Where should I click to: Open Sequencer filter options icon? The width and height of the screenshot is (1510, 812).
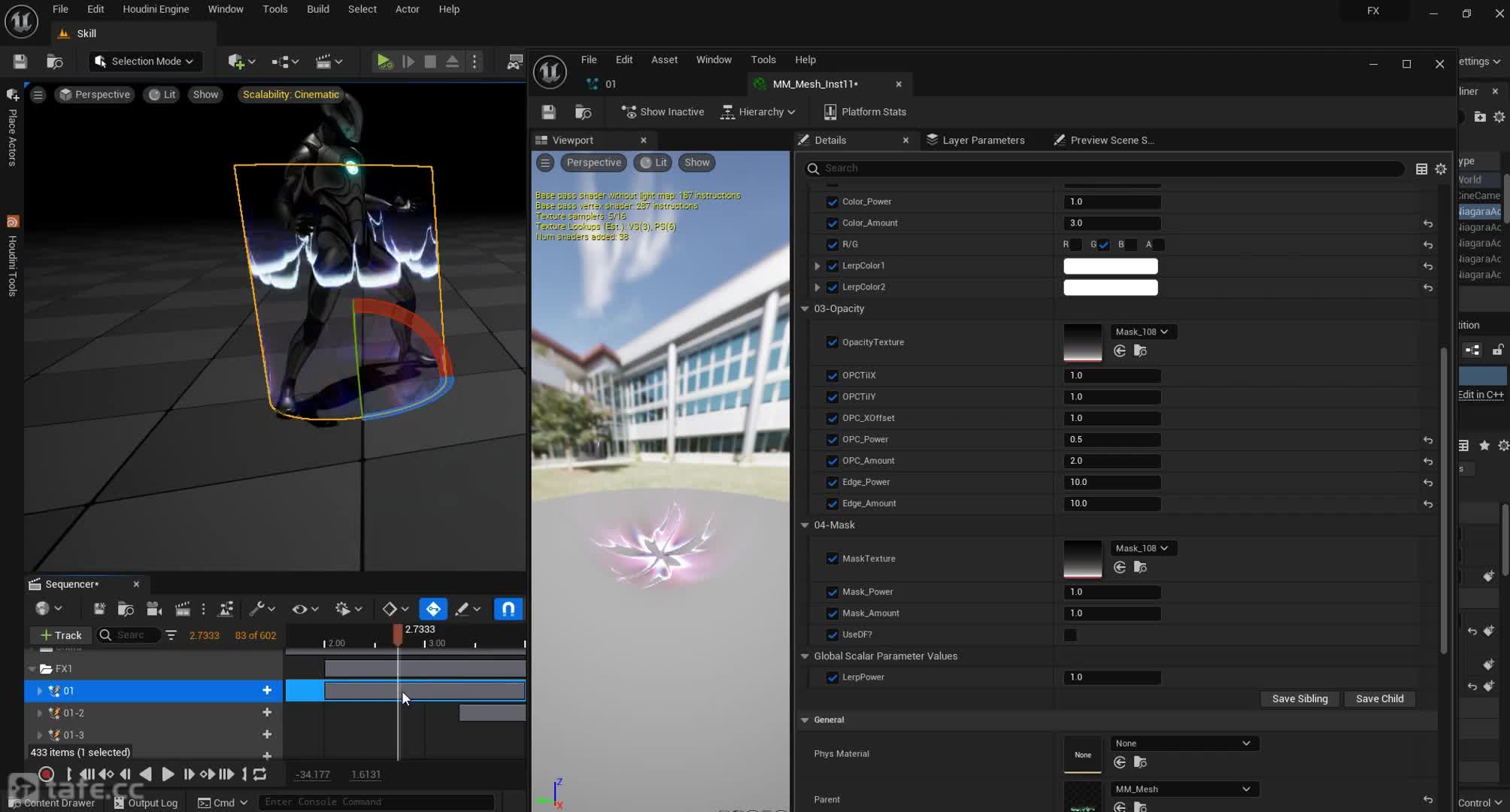[171, 635]
